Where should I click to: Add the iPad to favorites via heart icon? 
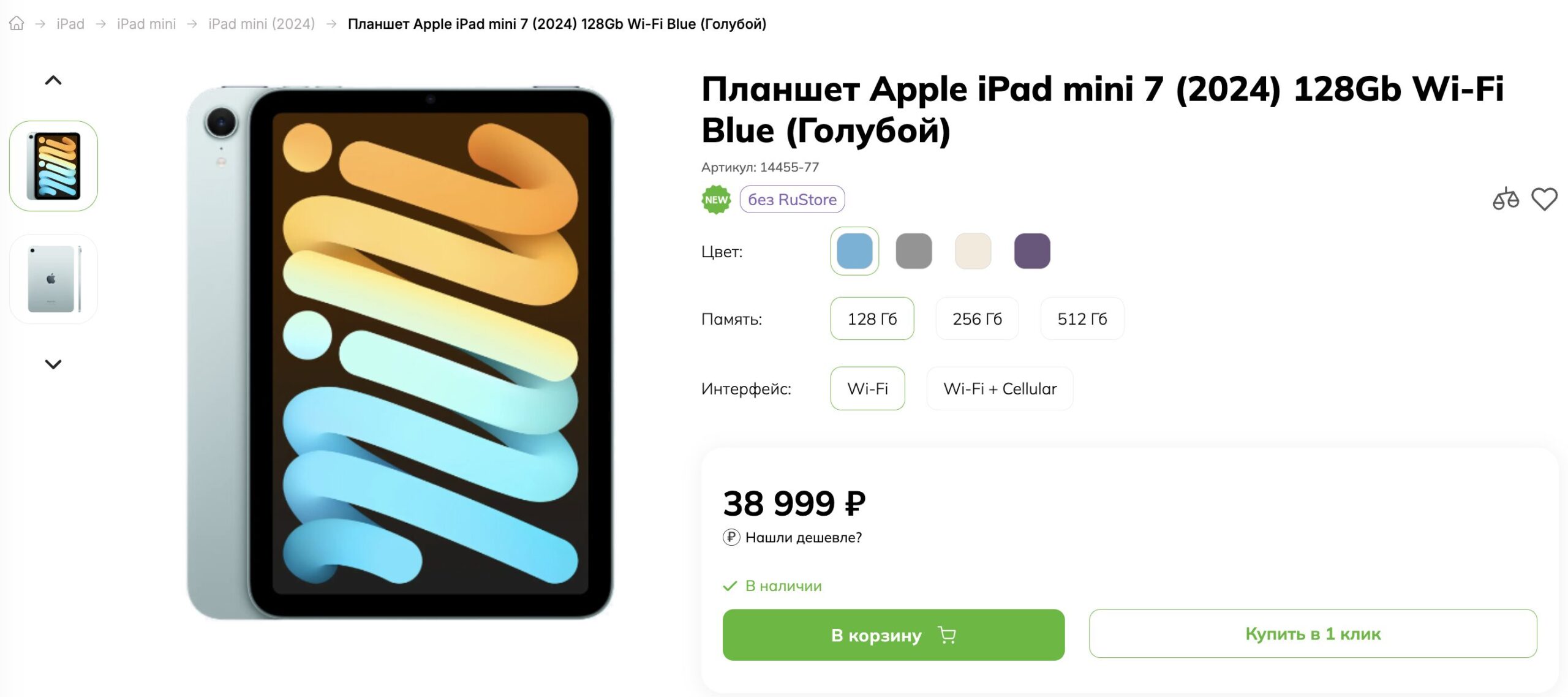point(1546,198)
